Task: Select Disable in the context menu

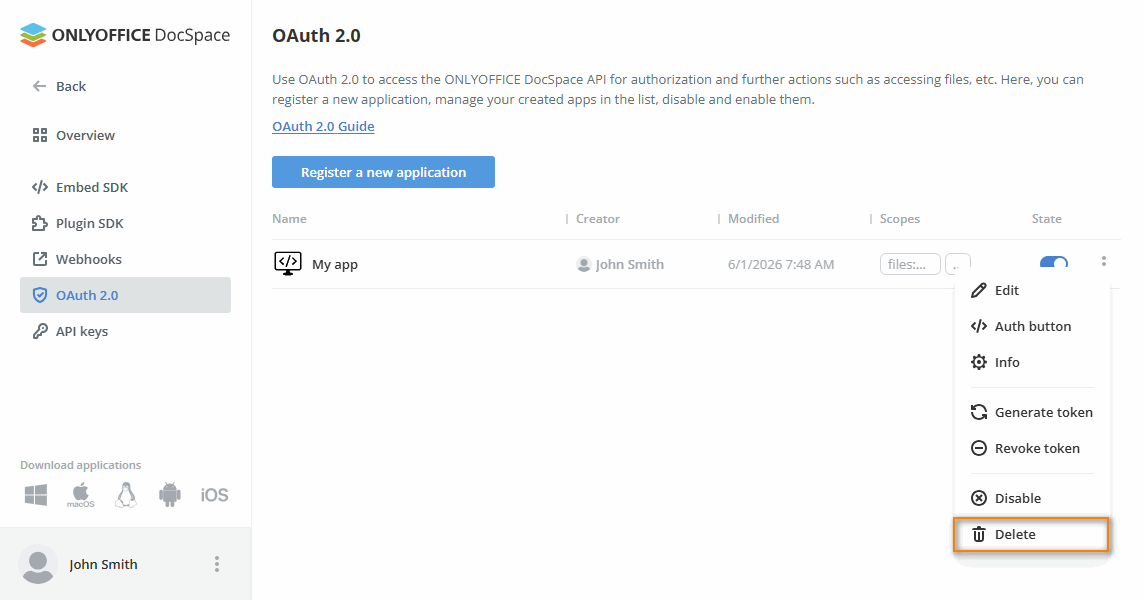Action: point(1032,499)
